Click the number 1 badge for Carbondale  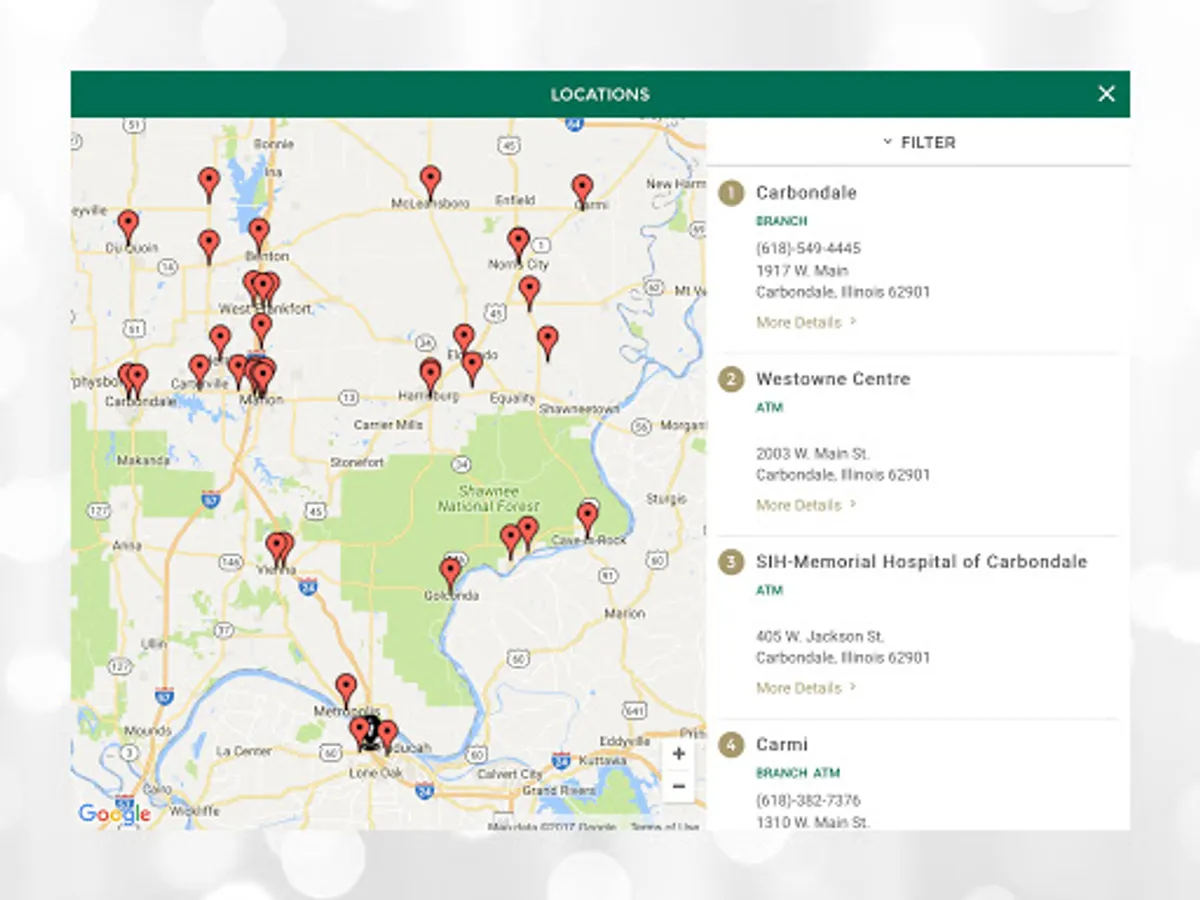732,192
